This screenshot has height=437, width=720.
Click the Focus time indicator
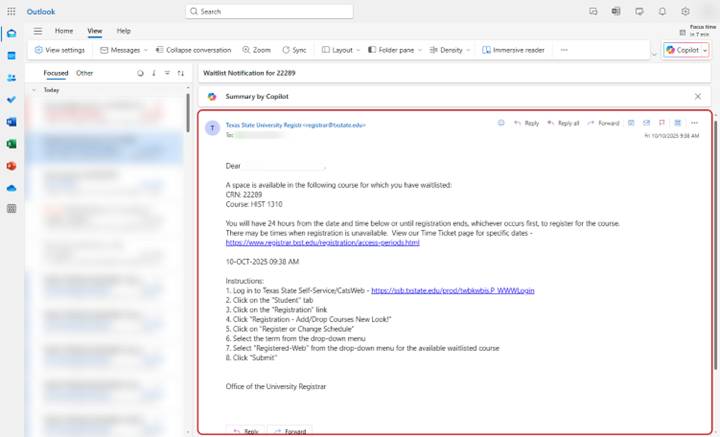tap(698, 31)
